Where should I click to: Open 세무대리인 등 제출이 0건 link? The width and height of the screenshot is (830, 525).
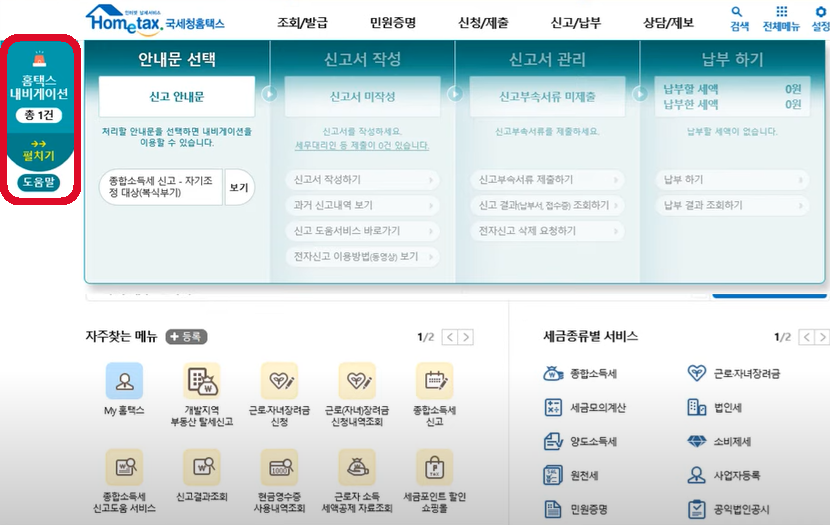(x=362, y=146)
